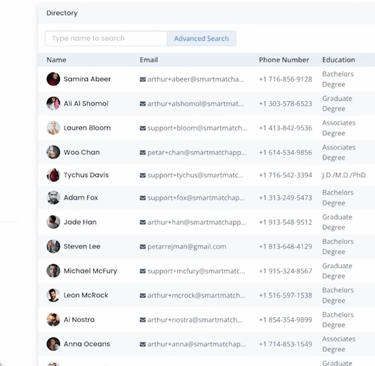Click Tychus Davis's profile avatar
Viewport: 375px width, 366px height.
(x=53, y=175)
